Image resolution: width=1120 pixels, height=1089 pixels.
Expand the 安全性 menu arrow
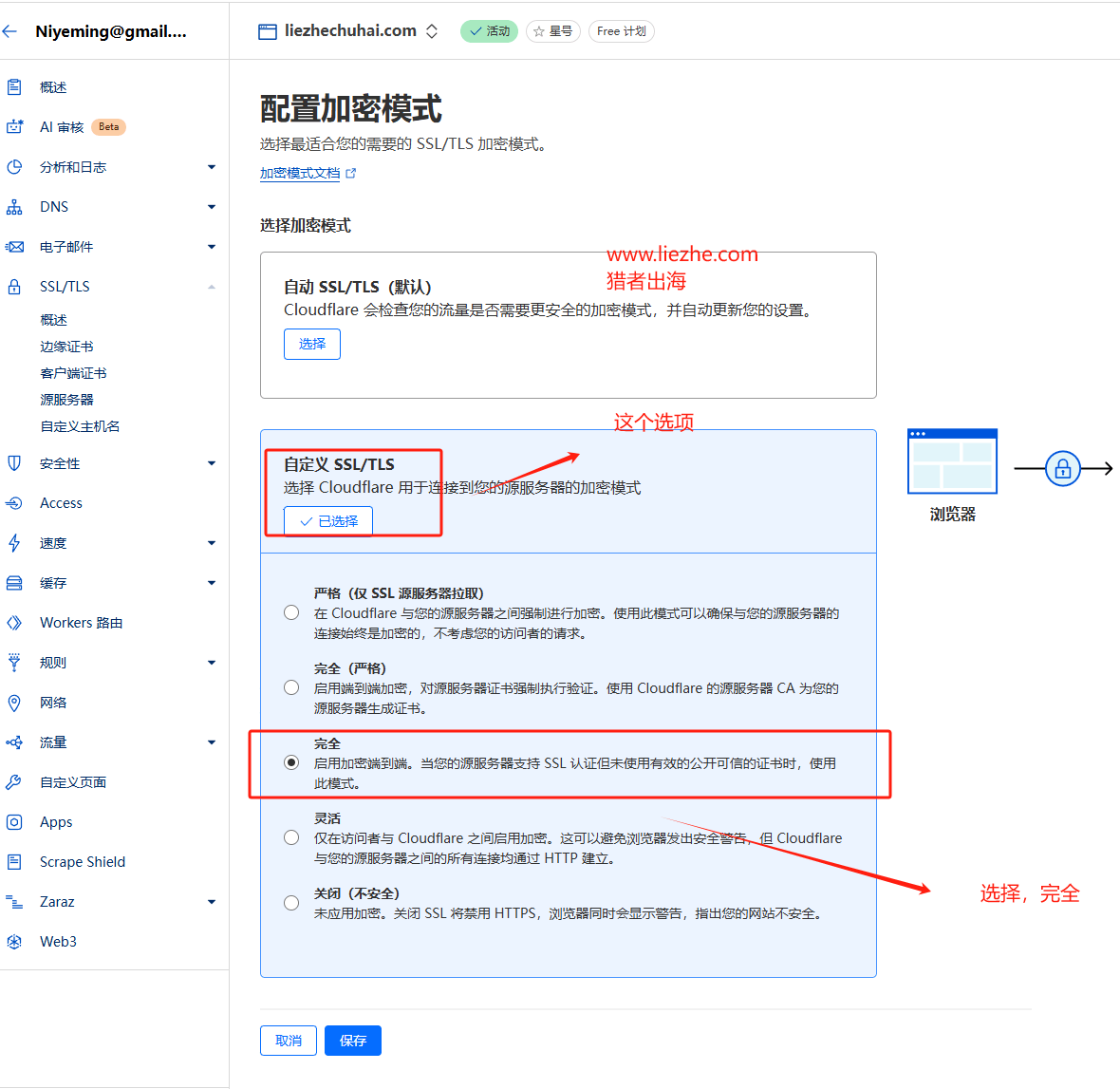[212, 463]
